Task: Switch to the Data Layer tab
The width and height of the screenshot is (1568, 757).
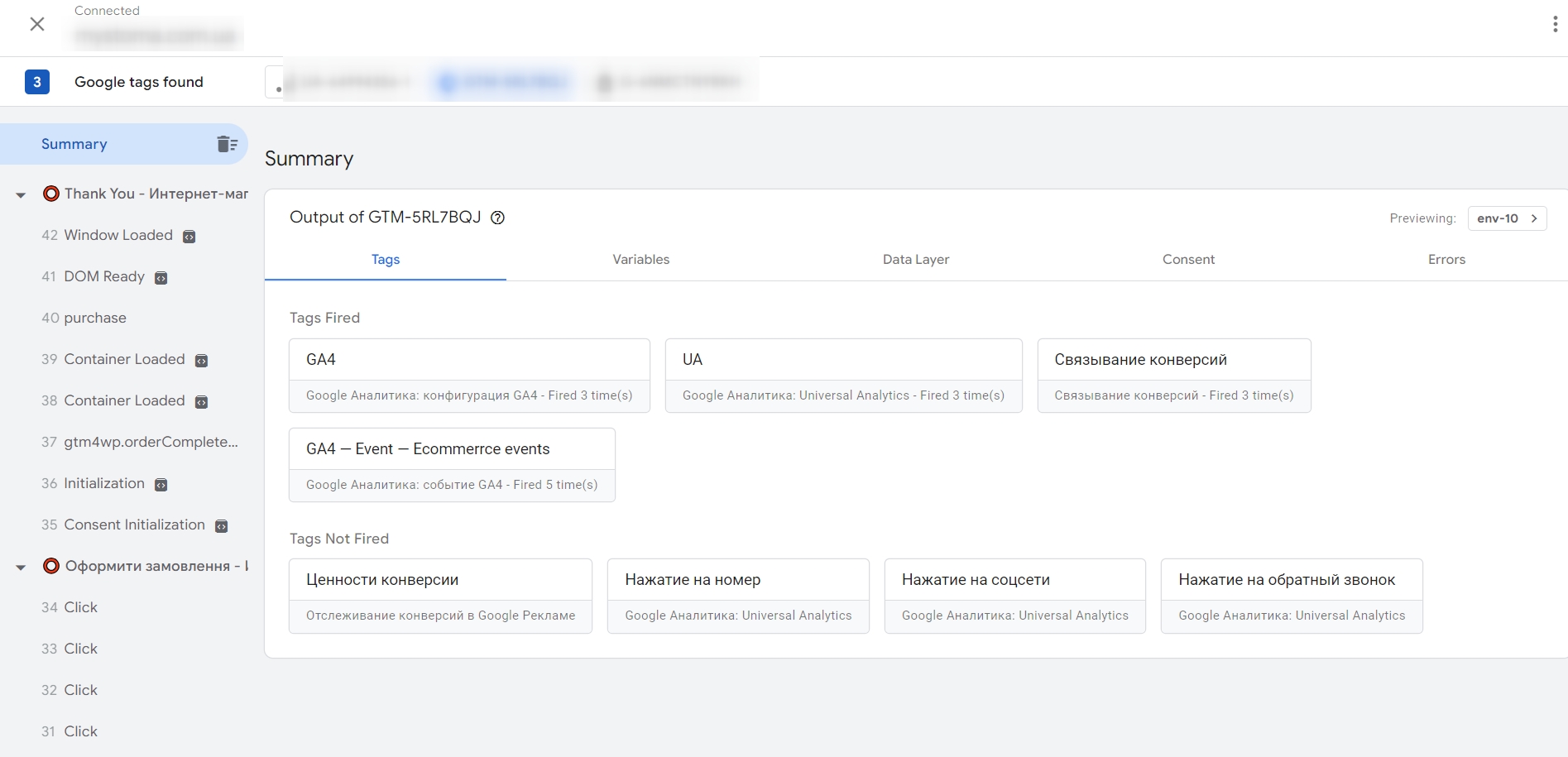Action: (915, 260)
